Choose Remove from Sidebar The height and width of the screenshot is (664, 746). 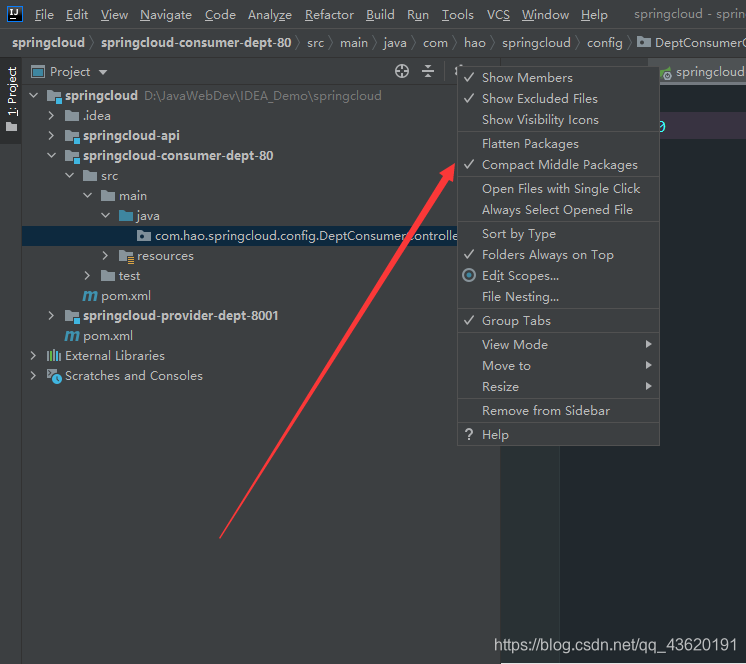[558, 410]
